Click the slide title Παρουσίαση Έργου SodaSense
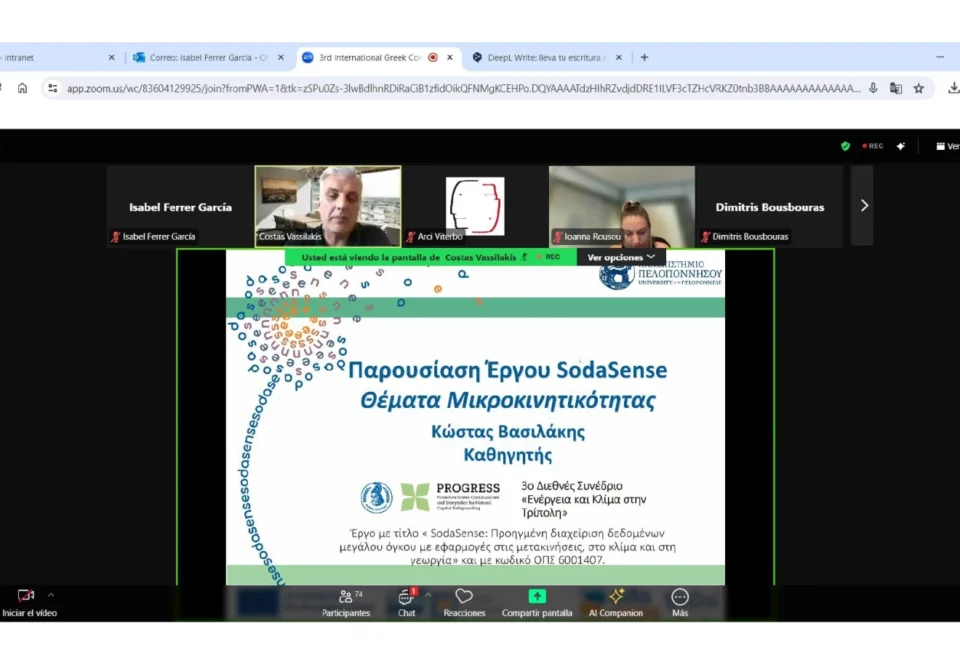960x669 pixels. coord(508,370)
